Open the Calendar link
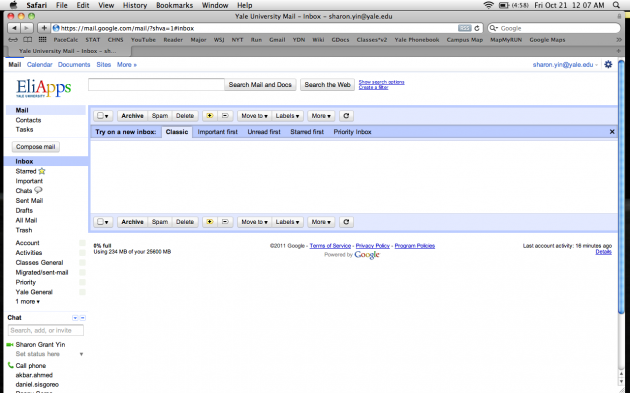The width and height of the screenshot is (630, 393). (x=39, y=64)
